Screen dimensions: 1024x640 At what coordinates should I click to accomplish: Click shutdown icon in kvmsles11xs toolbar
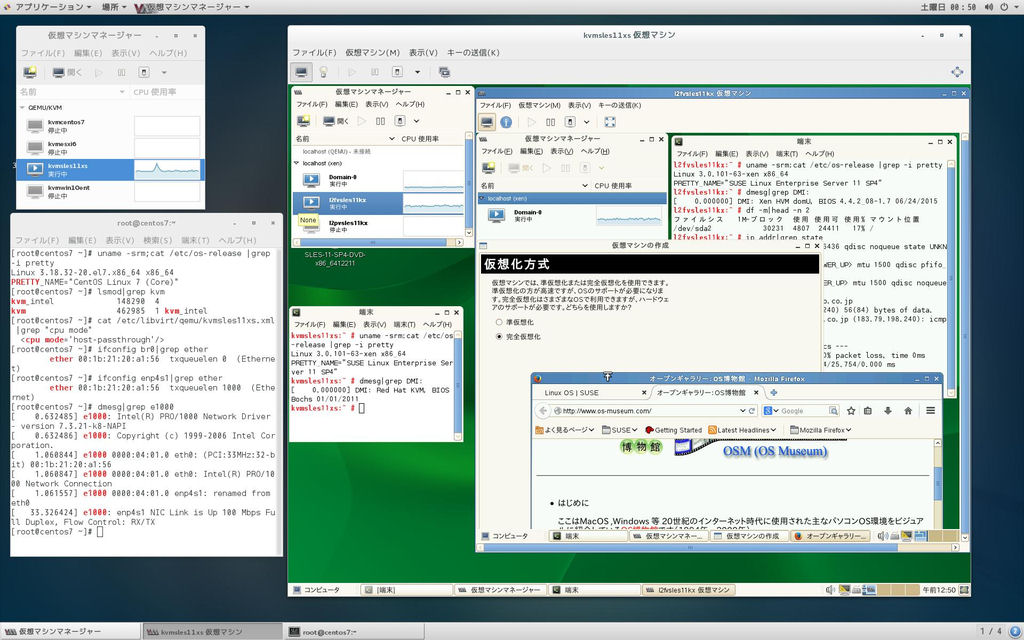[x=397, y=72]
